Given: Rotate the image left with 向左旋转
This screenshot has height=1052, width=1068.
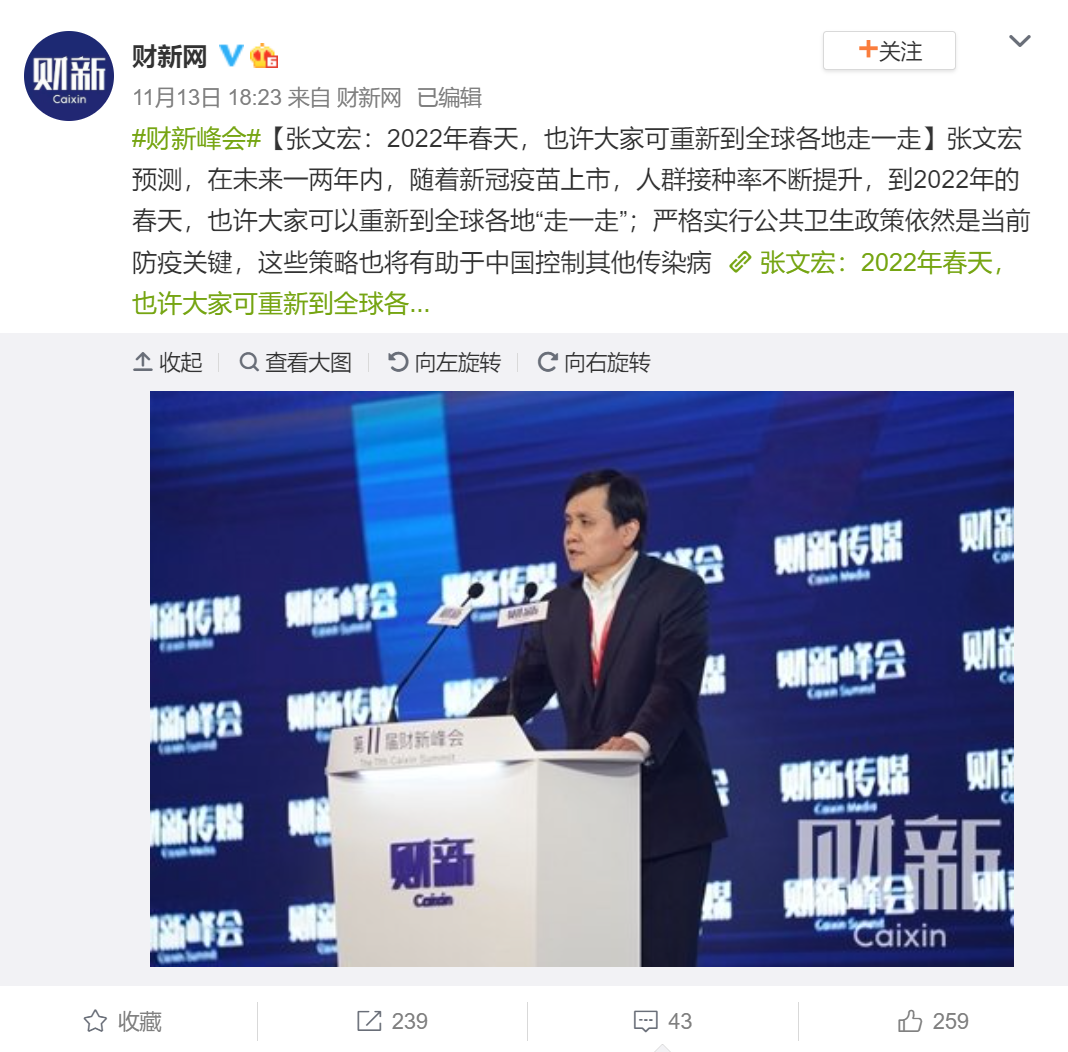Looking at the screenshot, I should [444, 362].
